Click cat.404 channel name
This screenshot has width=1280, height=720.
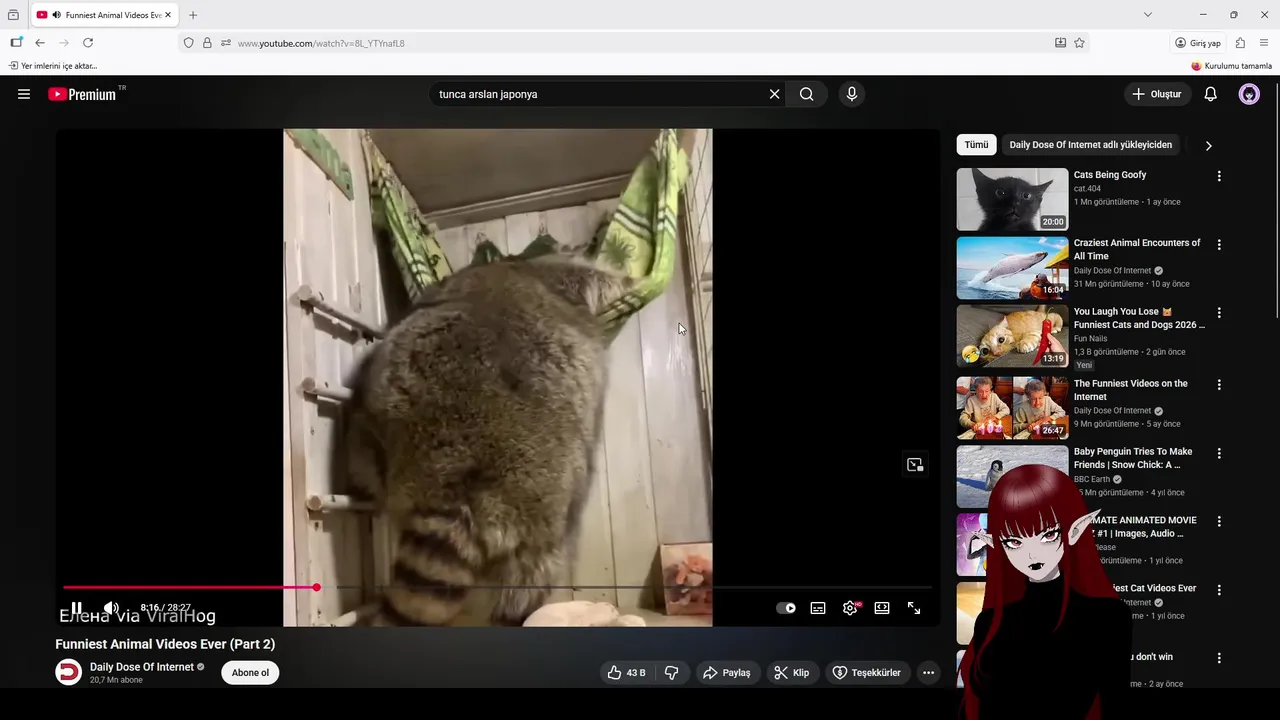(1087, 189)
